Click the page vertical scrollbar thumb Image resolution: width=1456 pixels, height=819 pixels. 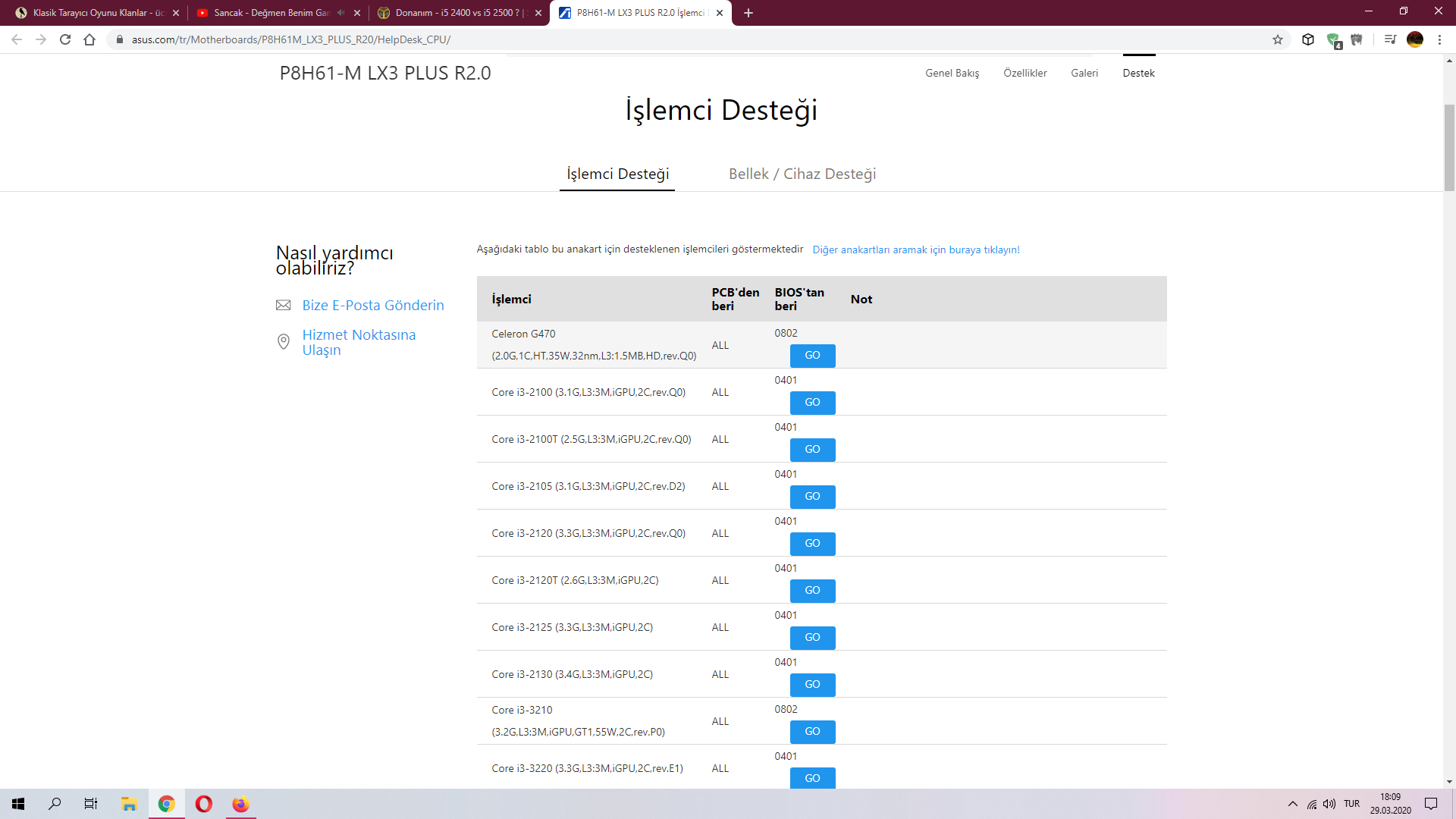pyautogui.click(x=1449, y=148)
